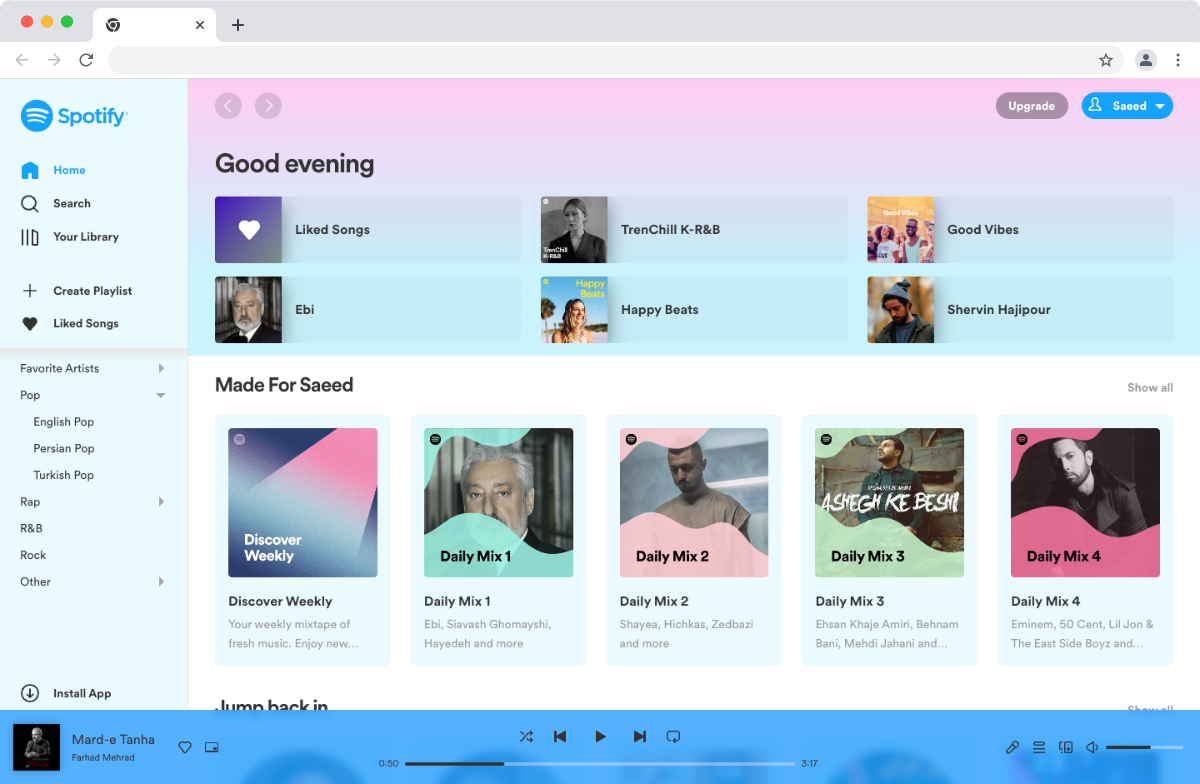1200x784 pixels.
Task: Close the current browser tab
Action: pyautogui.click(x=200, y=25)
